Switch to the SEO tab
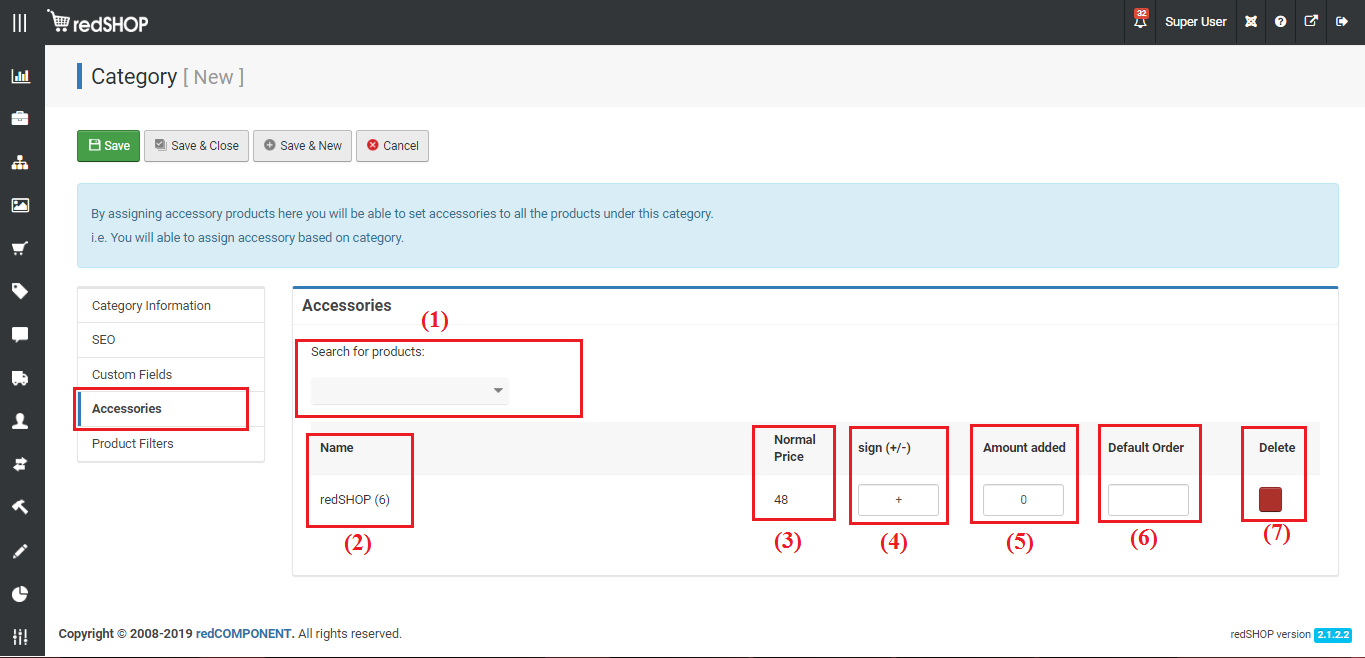 tap(171, 340)
